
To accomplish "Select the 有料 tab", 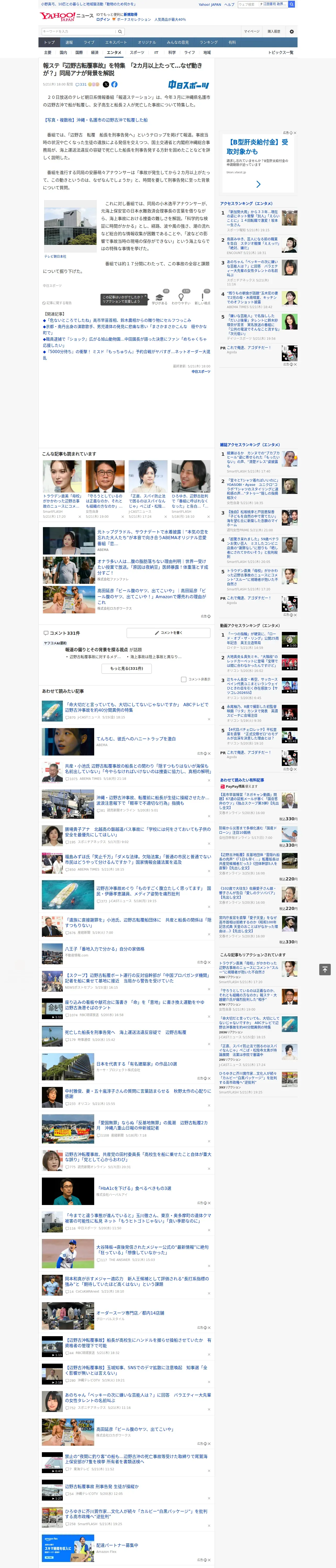I will click(x=232, y=43).
